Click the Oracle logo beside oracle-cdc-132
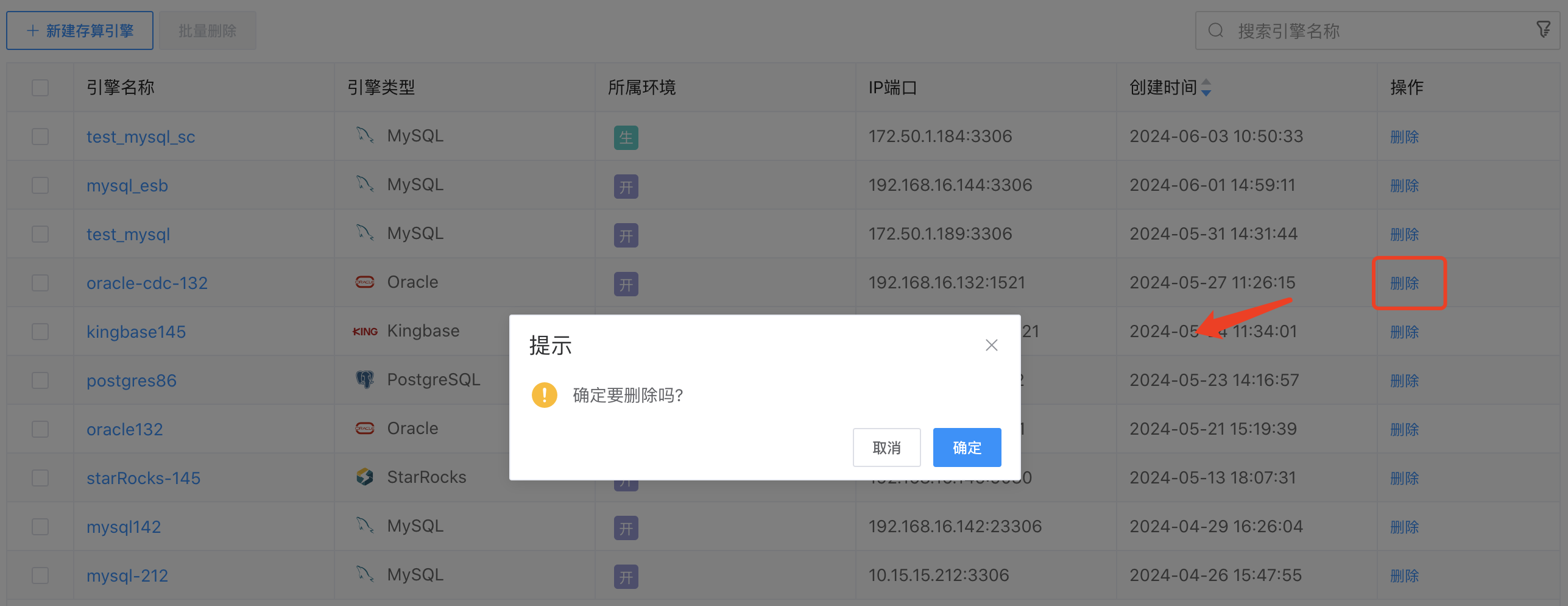Image resolution: width=1568 pixels, height=606 pixels. pos(365,282)
